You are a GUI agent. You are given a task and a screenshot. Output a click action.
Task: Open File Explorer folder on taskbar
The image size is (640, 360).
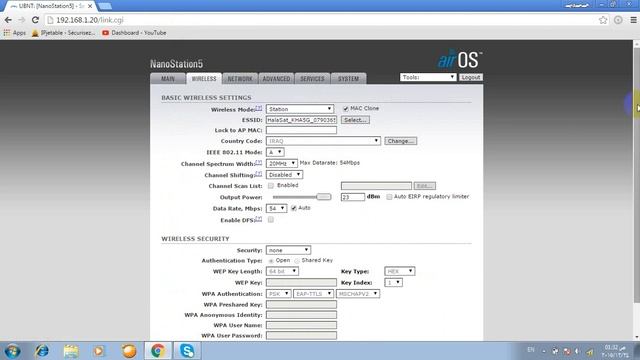coord(71,351)
